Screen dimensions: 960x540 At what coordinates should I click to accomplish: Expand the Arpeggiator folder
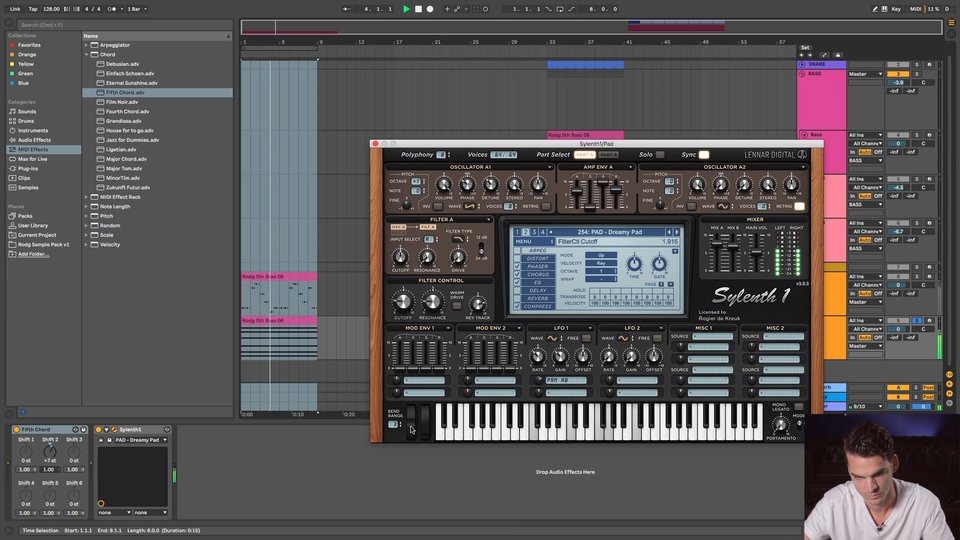[86, 45]
